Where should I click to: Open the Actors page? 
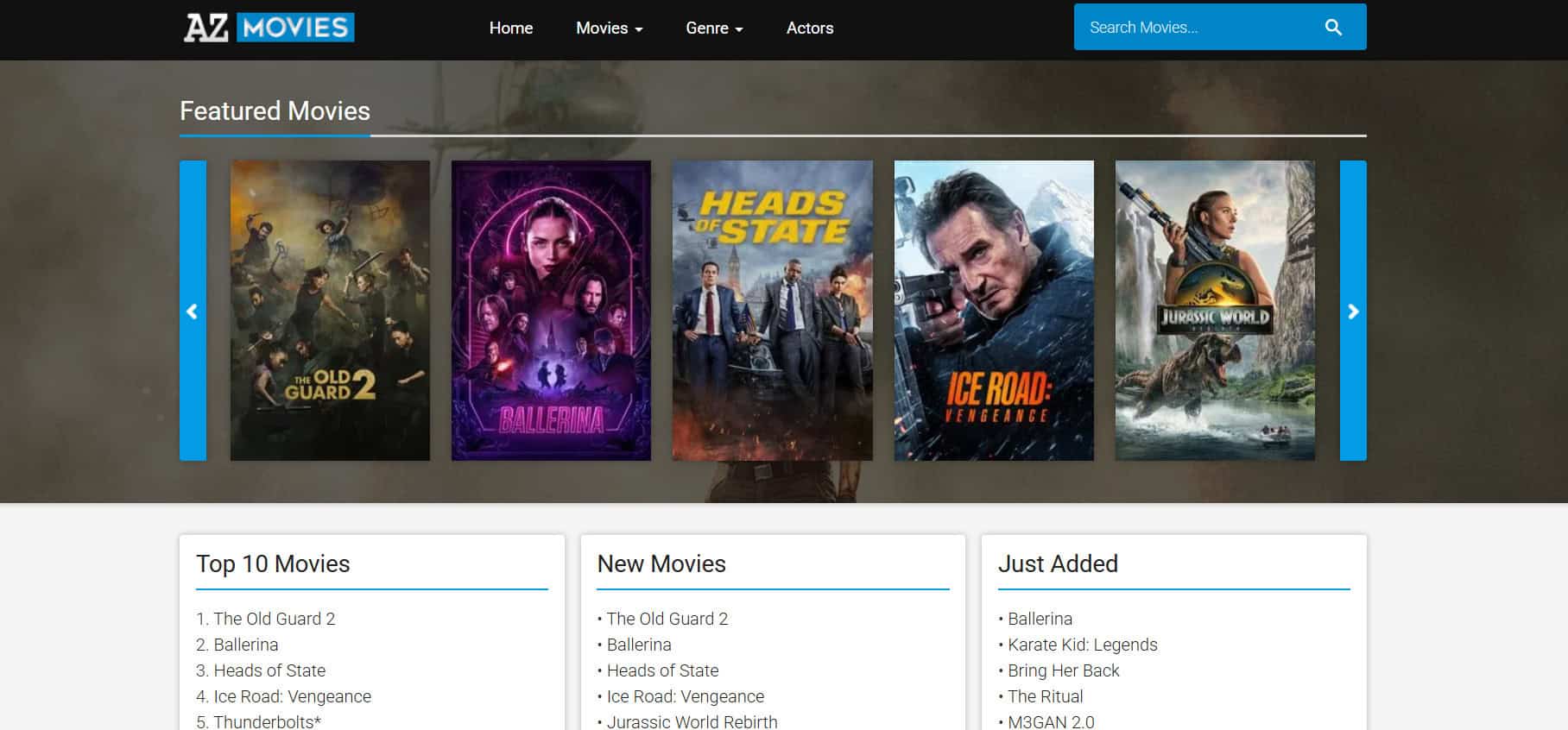tap(809, 28)
